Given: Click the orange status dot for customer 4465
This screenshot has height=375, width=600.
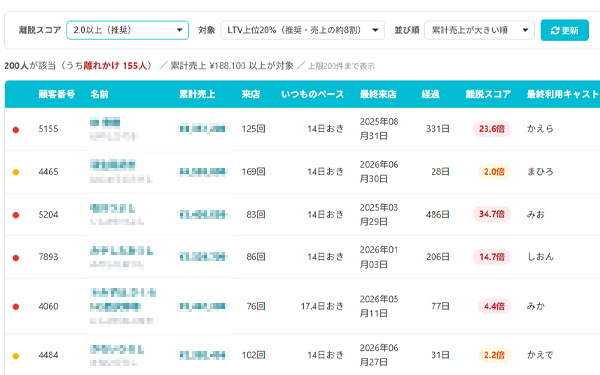Looking at the screenshot, I should (16, 172).
